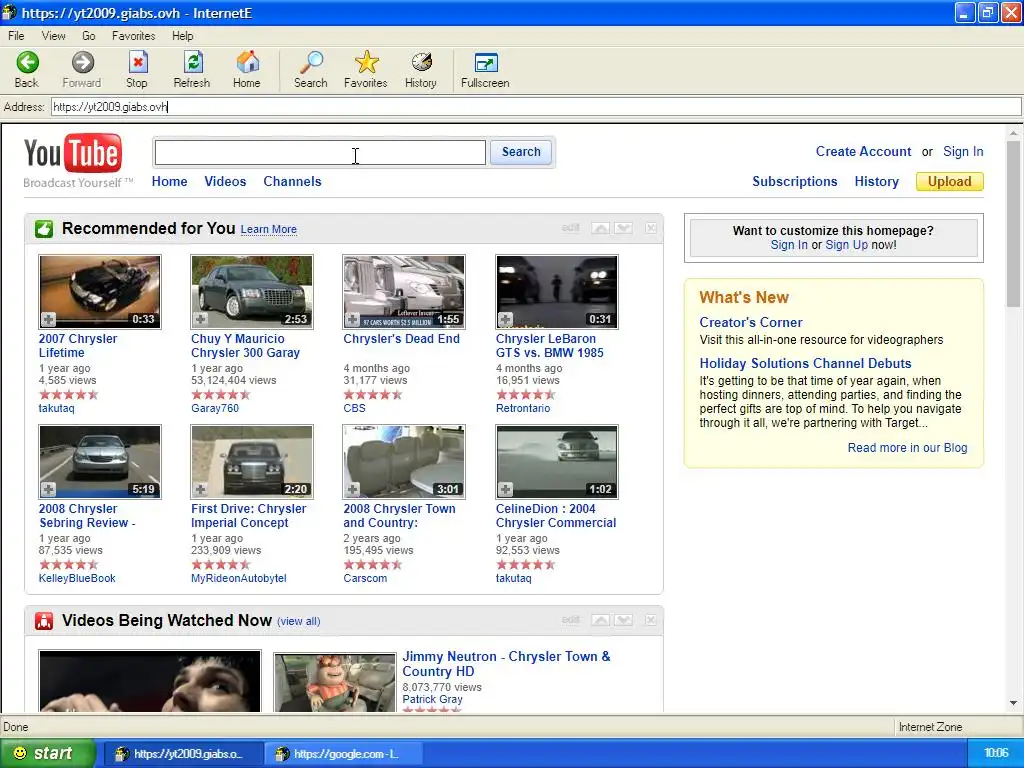The height and width of the screenshot is (768, 1024).
Task: Open the Create Account link
Action: point(863,152)
